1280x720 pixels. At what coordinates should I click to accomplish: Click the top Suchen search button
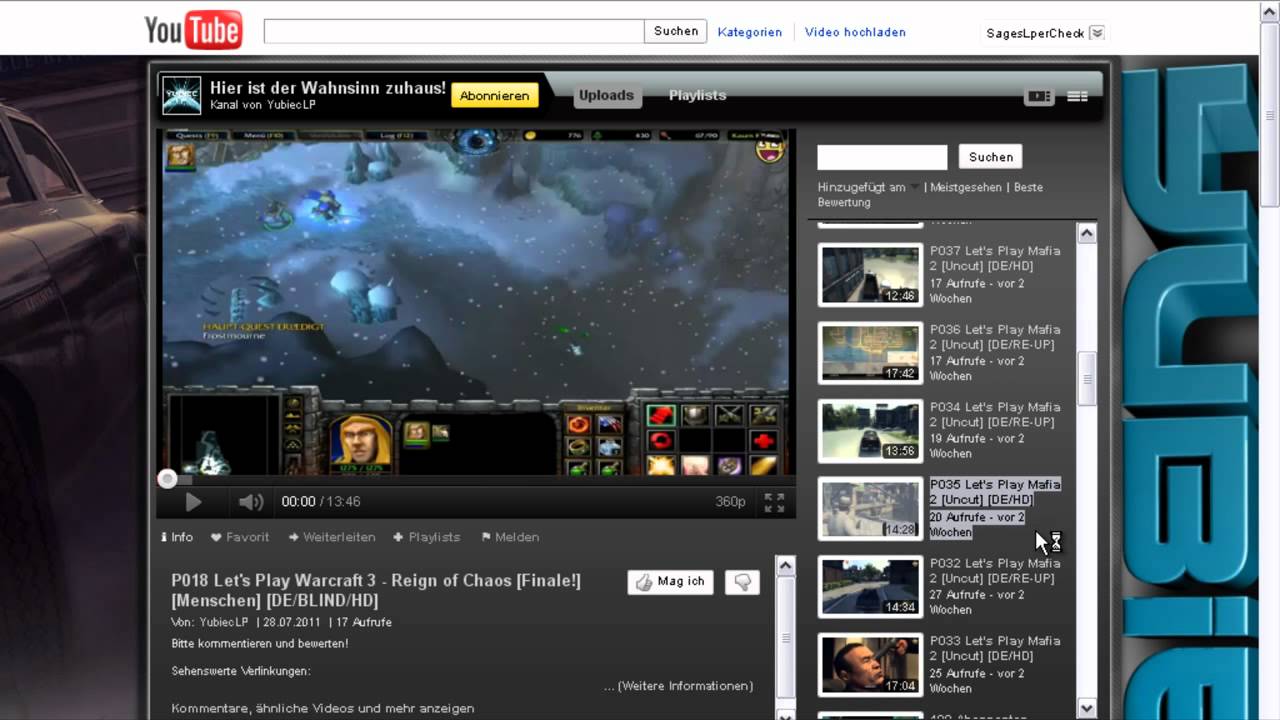pos(676,32)
